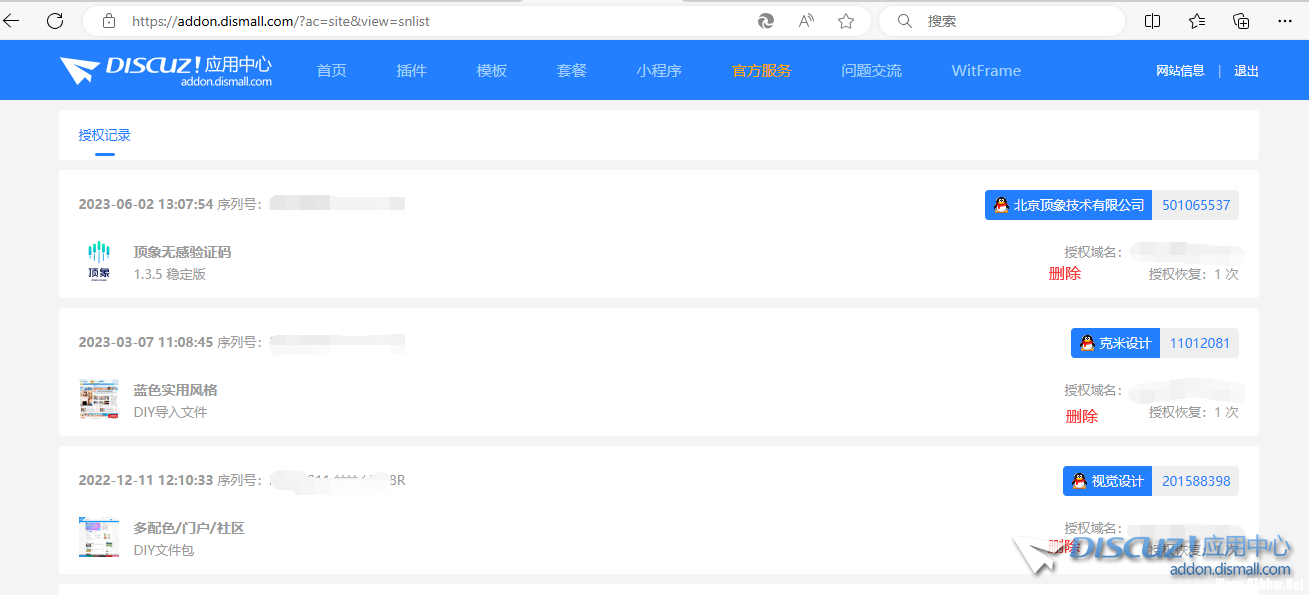Open the split screen browser icon
Image resolution: width=1309 pixels, height=595 pixels.
[1152, 21]
